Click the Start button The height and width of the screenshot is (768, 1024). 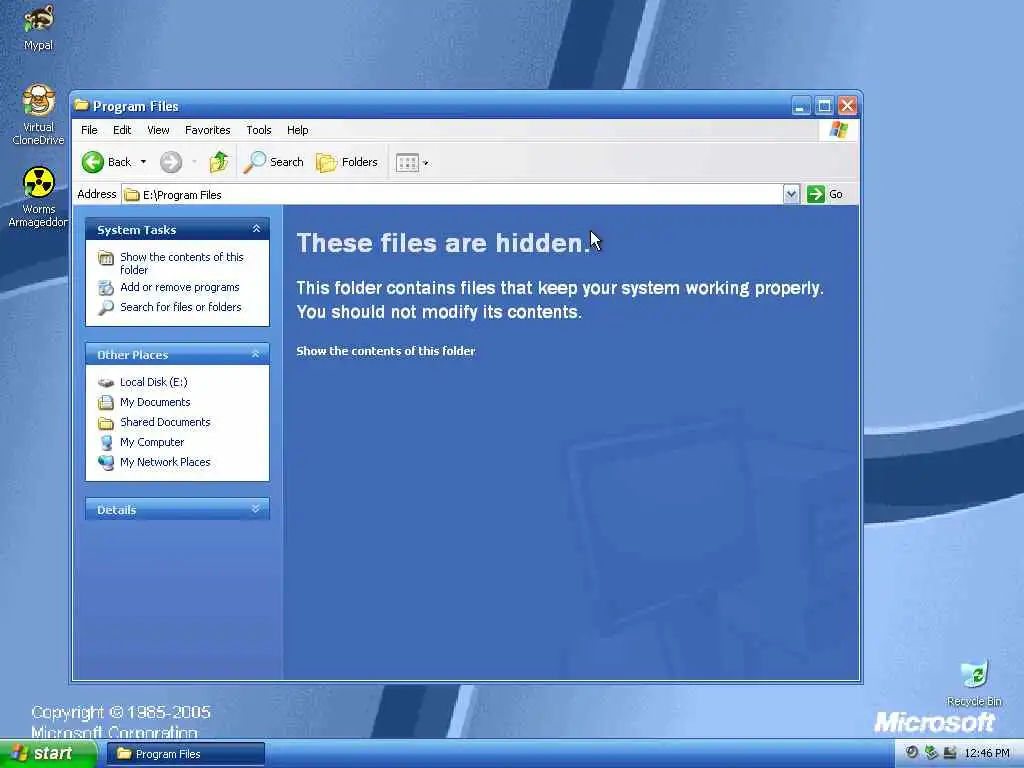48,754
